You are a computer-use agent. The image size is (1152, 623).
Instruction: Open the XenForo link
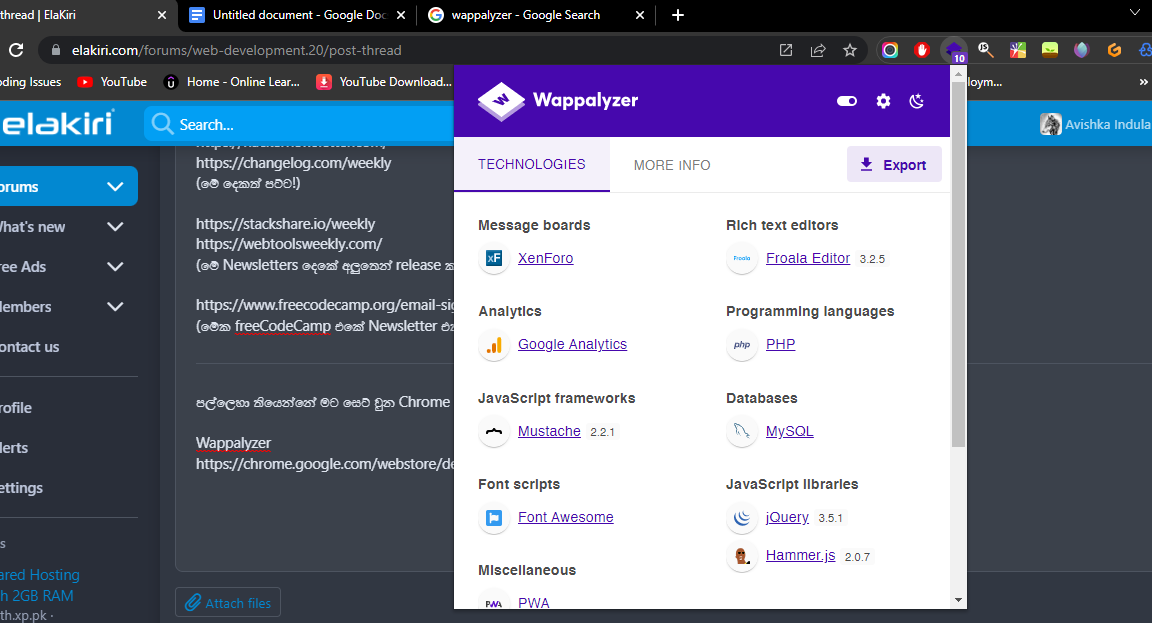click(x=545, y=258)
